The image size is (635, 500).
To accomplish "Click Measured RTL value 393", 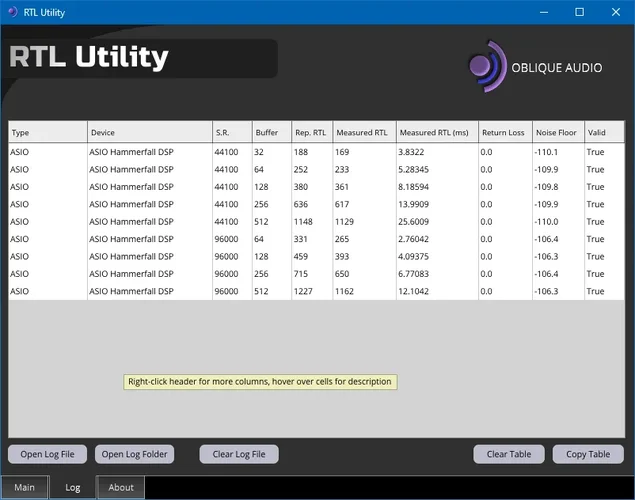I will 364,256.
